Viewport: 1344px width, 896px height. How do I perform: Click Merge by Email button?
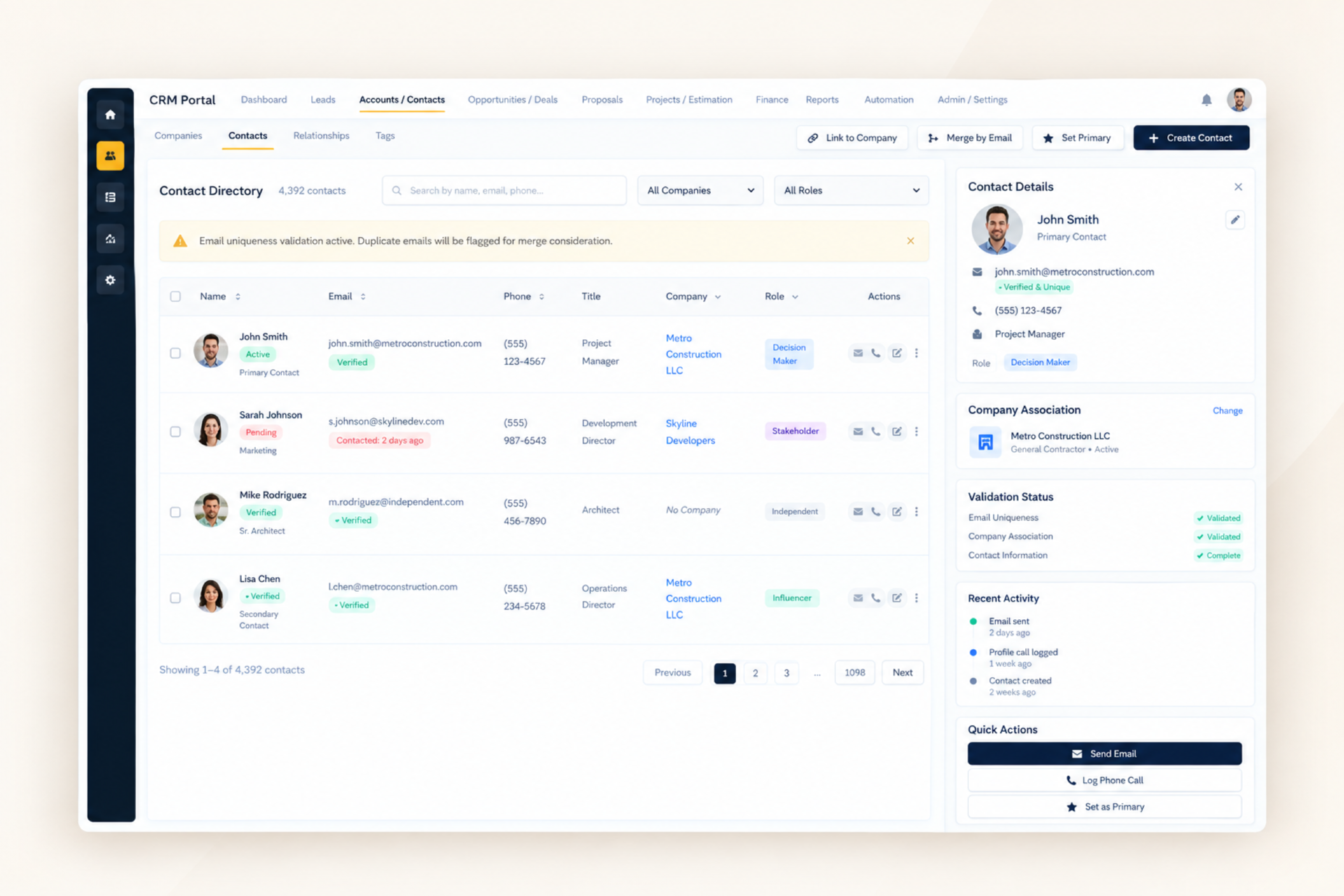tap(970, 138)
